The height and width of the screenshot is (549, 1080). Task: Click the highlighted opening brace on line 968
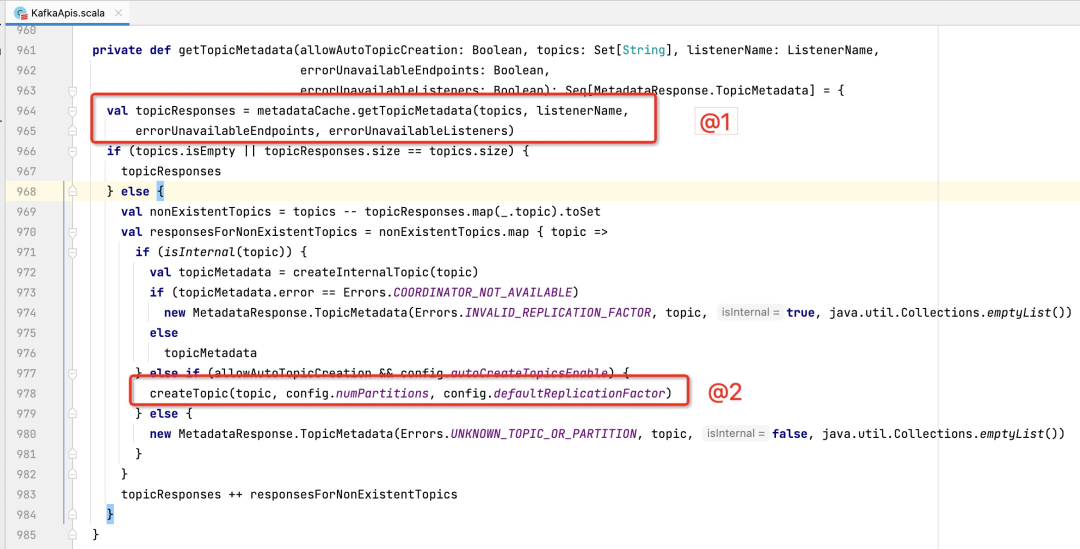(x=160, y=191)
